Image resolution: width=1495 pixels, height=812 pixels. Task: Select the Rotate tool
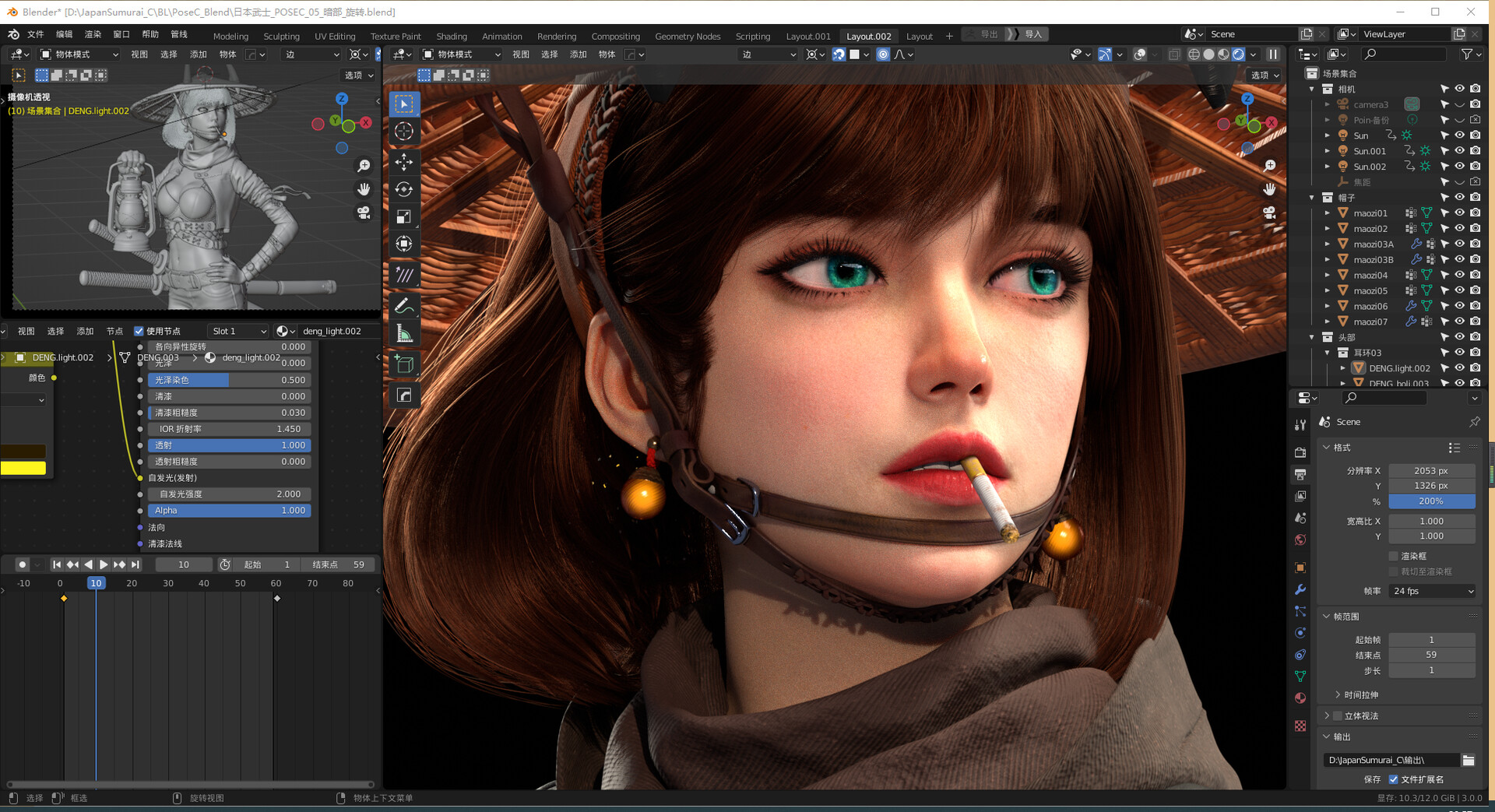[404, 189]
